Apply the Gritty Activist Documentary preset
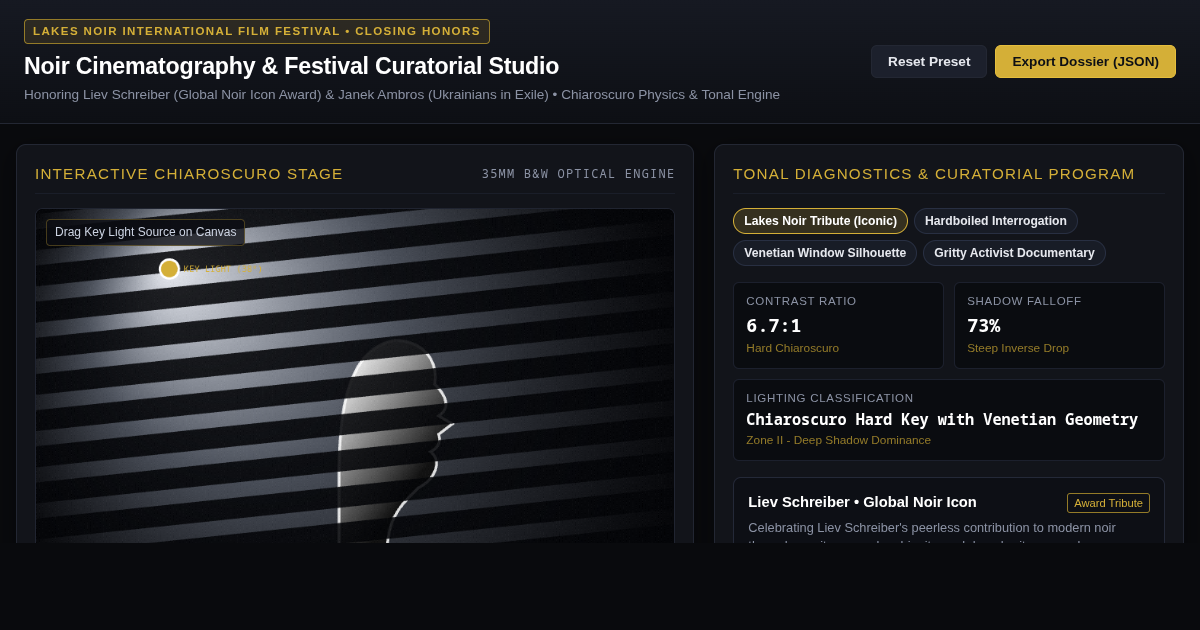 coord(1014,253)
